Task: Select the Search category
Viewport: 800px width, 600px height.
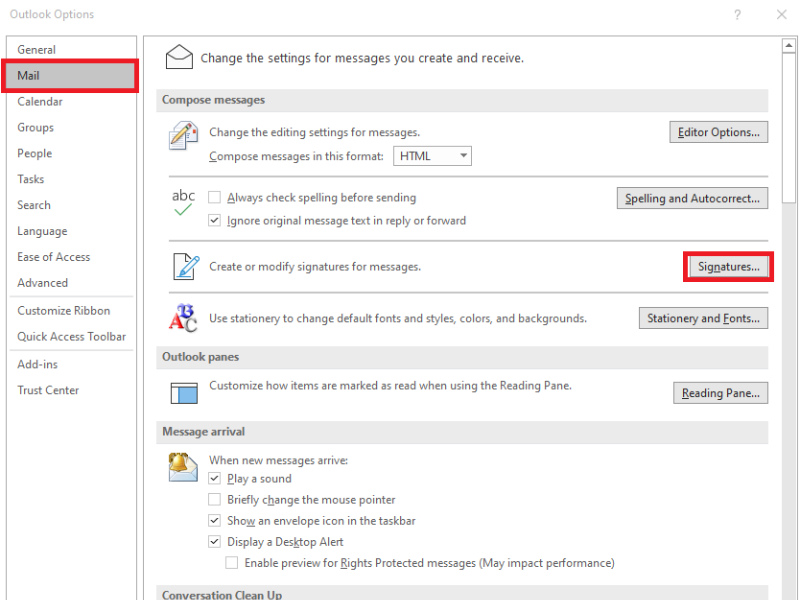Action: (x=71, y=205)
